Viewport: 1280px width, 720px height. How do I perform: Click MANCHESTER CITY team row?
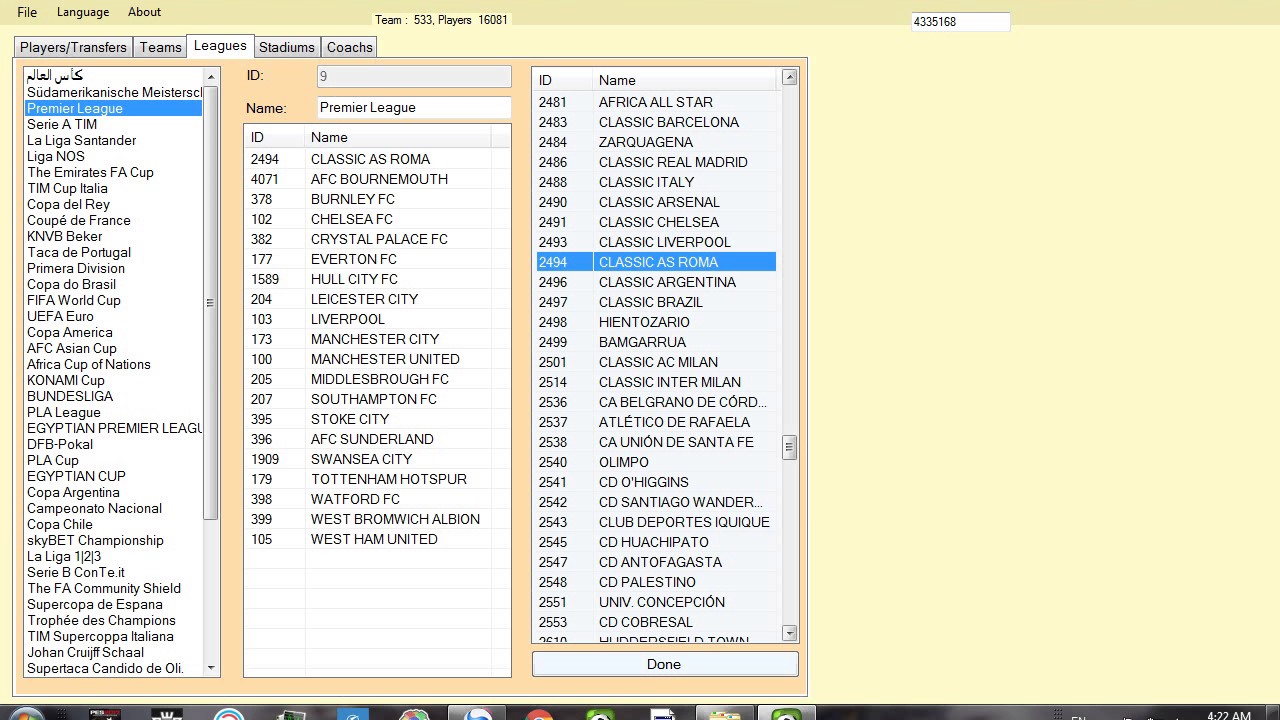coord(377,339)
